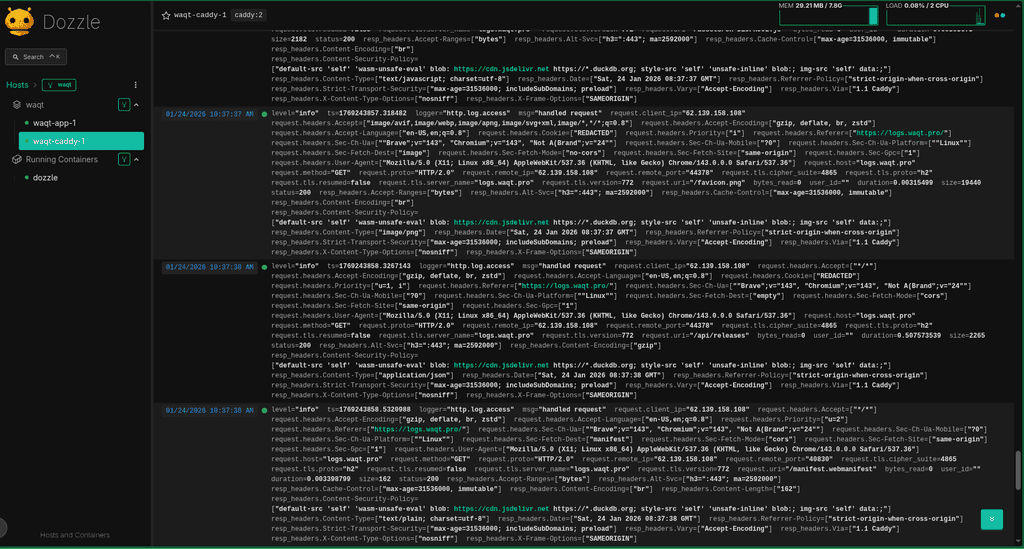The height and width of the screenshot is (549, 1024).
Task: Click the host badge on waqt row
Action: coord(124,104)
